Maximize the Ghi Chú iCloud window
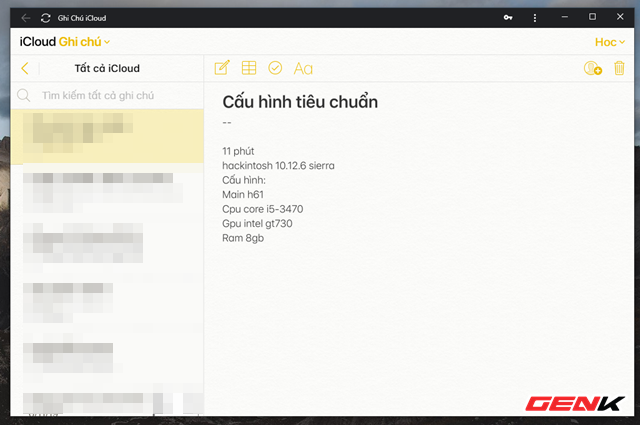Screen dimensions: 640x425 point(592,17)
